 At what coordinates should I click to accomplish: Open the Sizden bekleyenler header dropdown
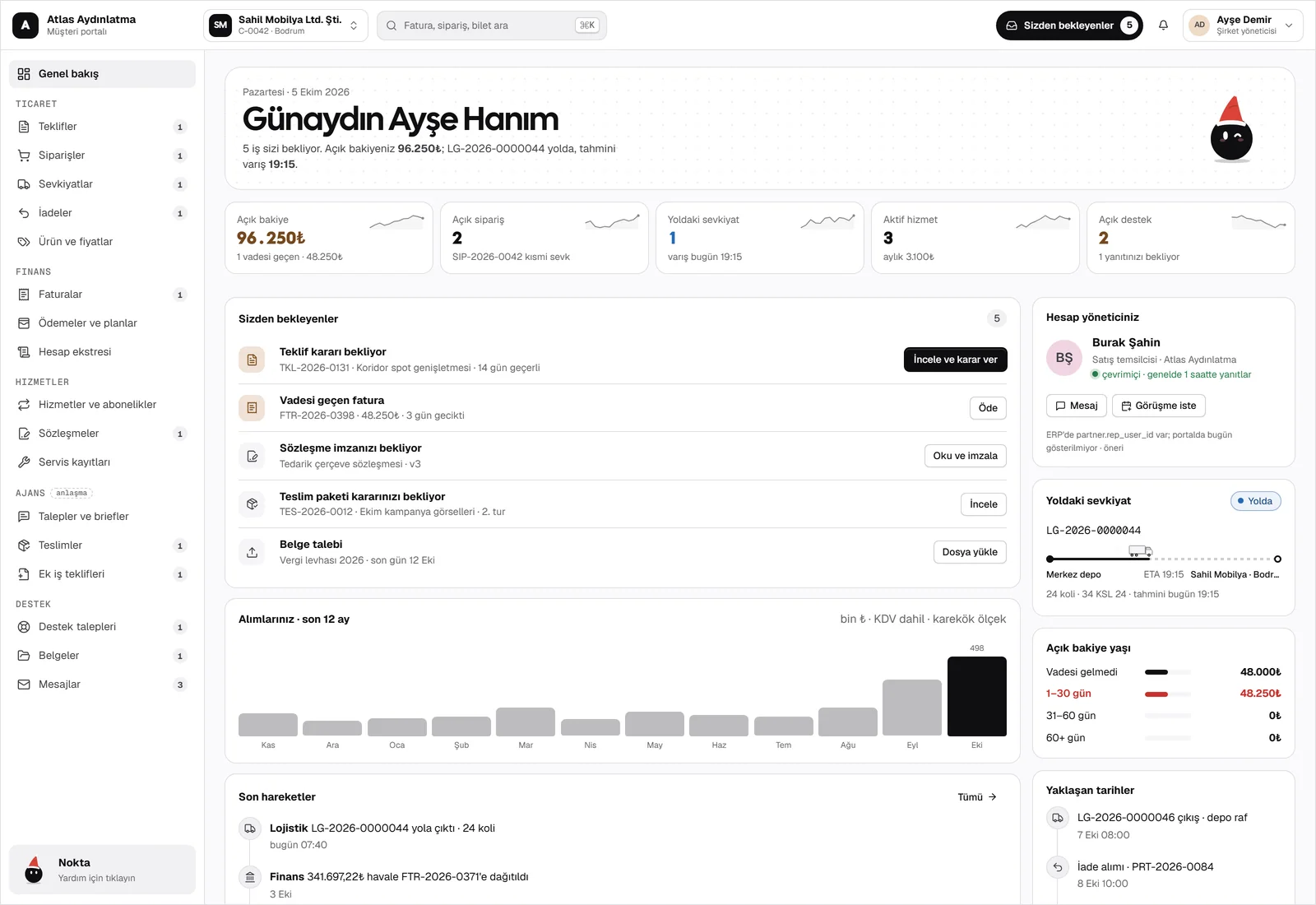click(x=1069, y=26)
